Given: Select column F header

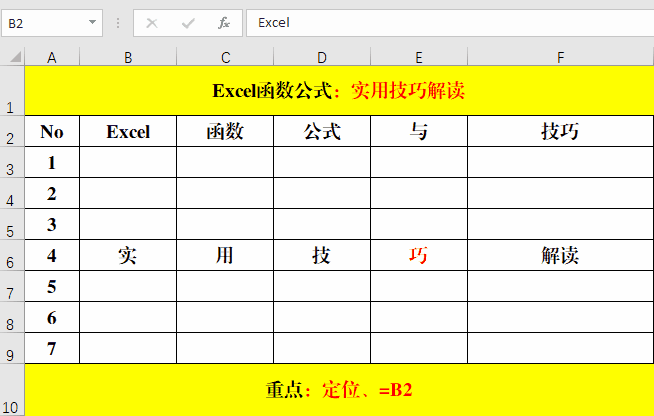Looking at the screenshot, I should (x=561, y=57).
